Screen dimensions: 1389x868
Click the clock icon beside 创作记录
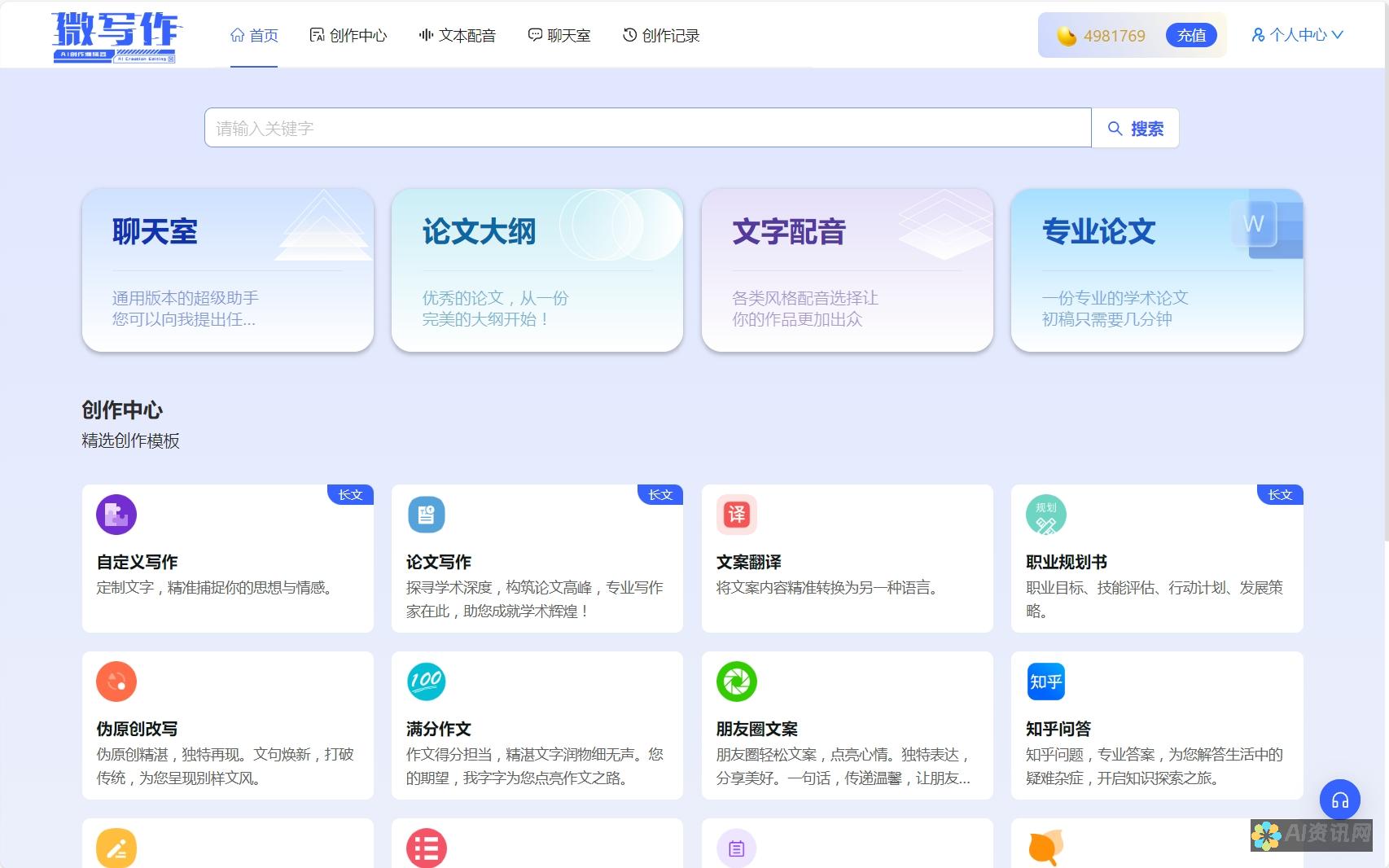[x=629, y=35]
